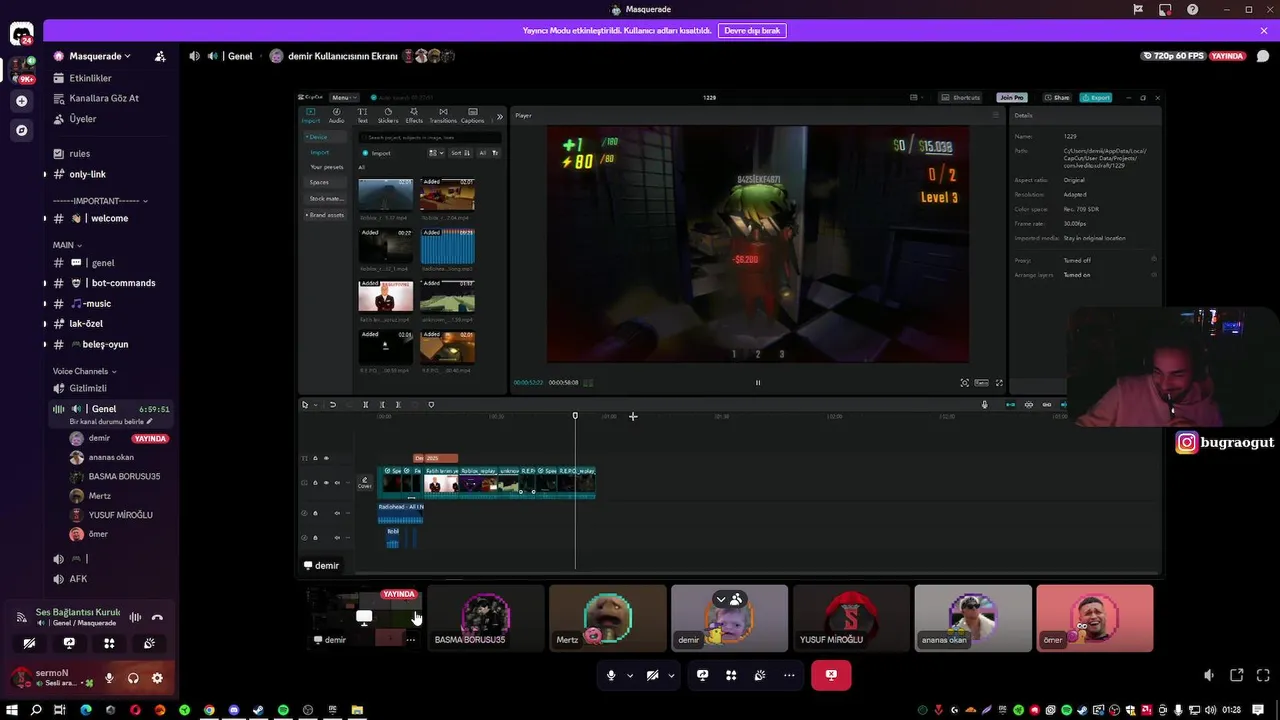This screenshot has height=720, width=1280.
Task: Open the discover servers compass icon
Action: (21, 130)
